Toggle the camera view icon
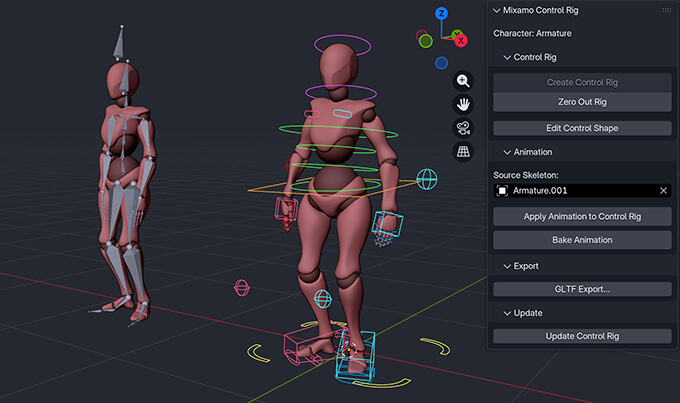680x403 pixels. pyautogui.click(x=463, y=128)
